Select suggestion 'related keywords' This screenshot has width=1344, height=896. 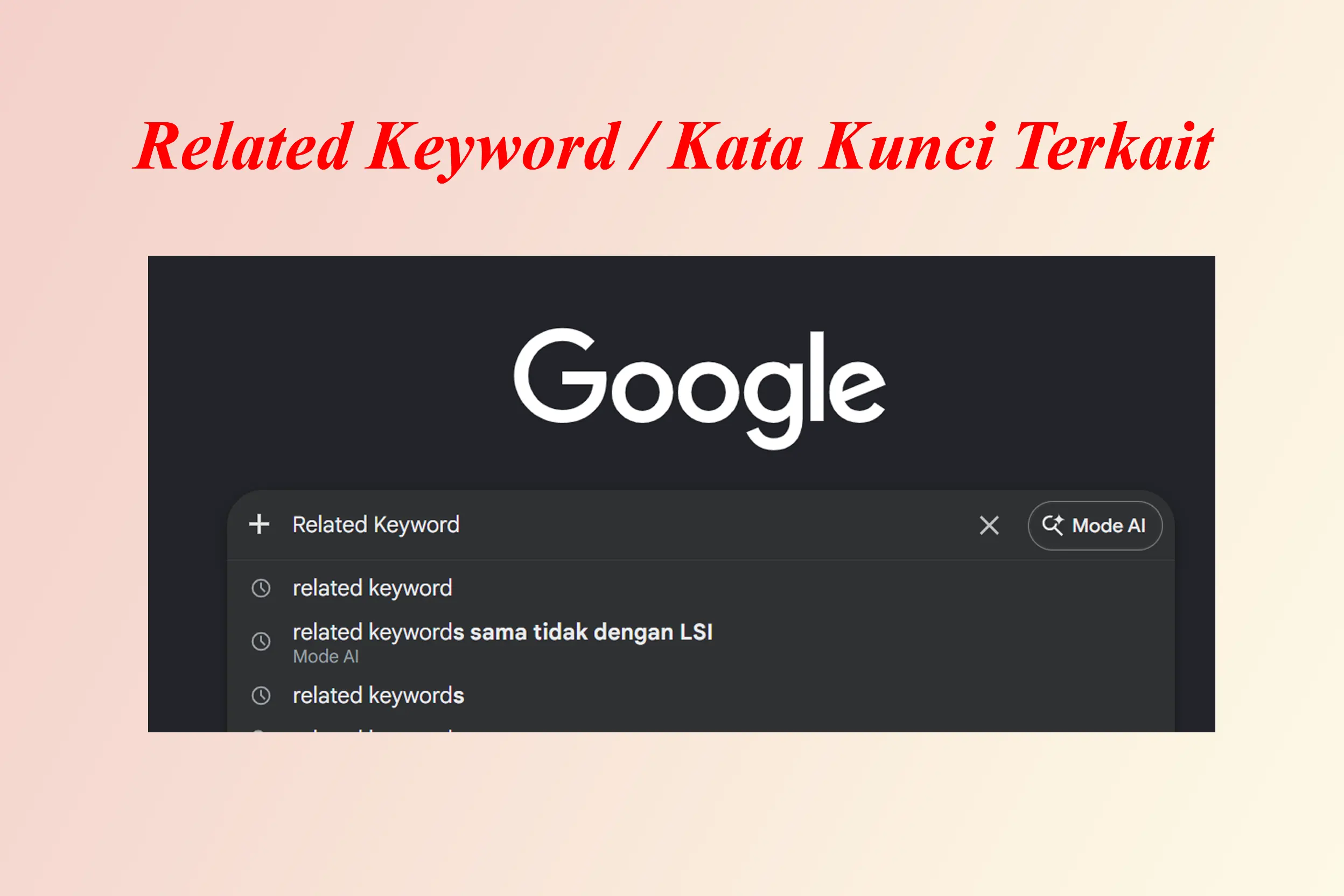tap(701, 696)
